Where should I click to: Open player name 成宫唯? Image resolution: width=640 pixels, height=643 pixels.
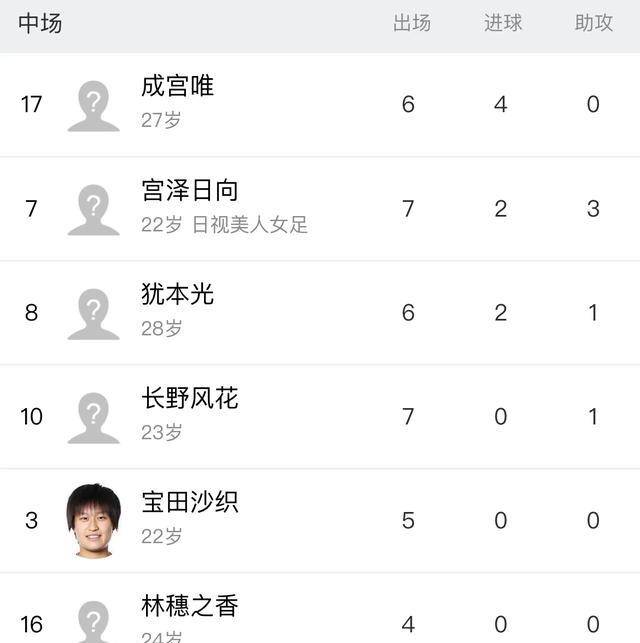[177, 86]
